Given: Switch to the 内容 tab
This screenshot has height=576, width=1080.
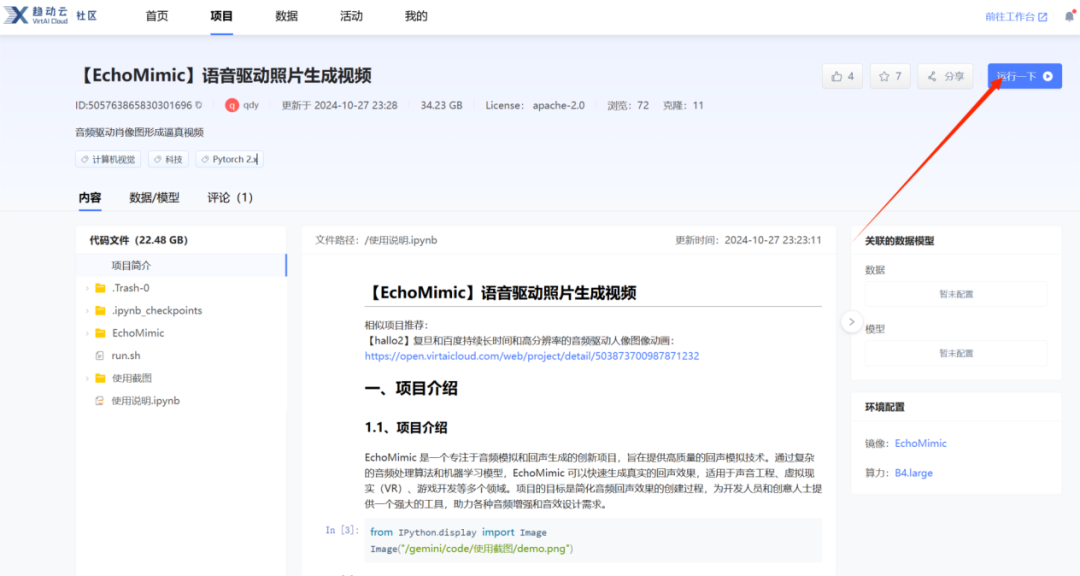Looking at the screenshot, I should point(90,198).
